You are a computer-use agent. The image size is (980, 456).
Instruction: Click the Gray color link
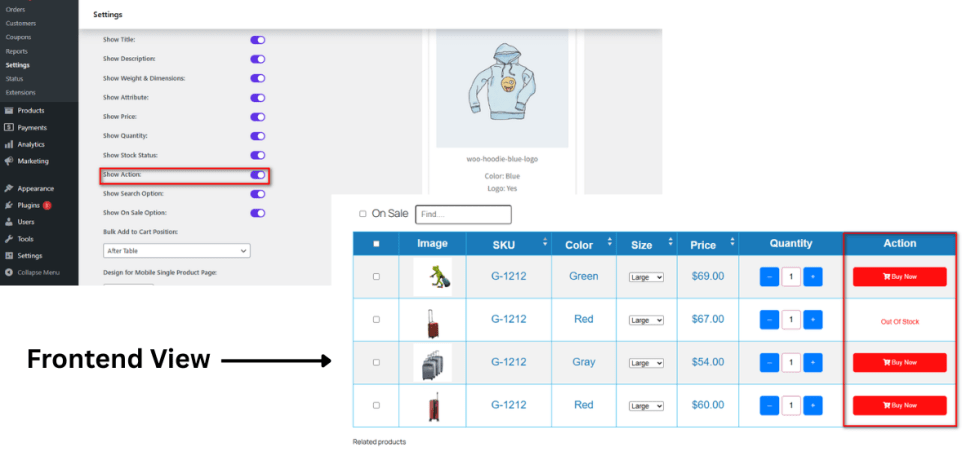583,362
